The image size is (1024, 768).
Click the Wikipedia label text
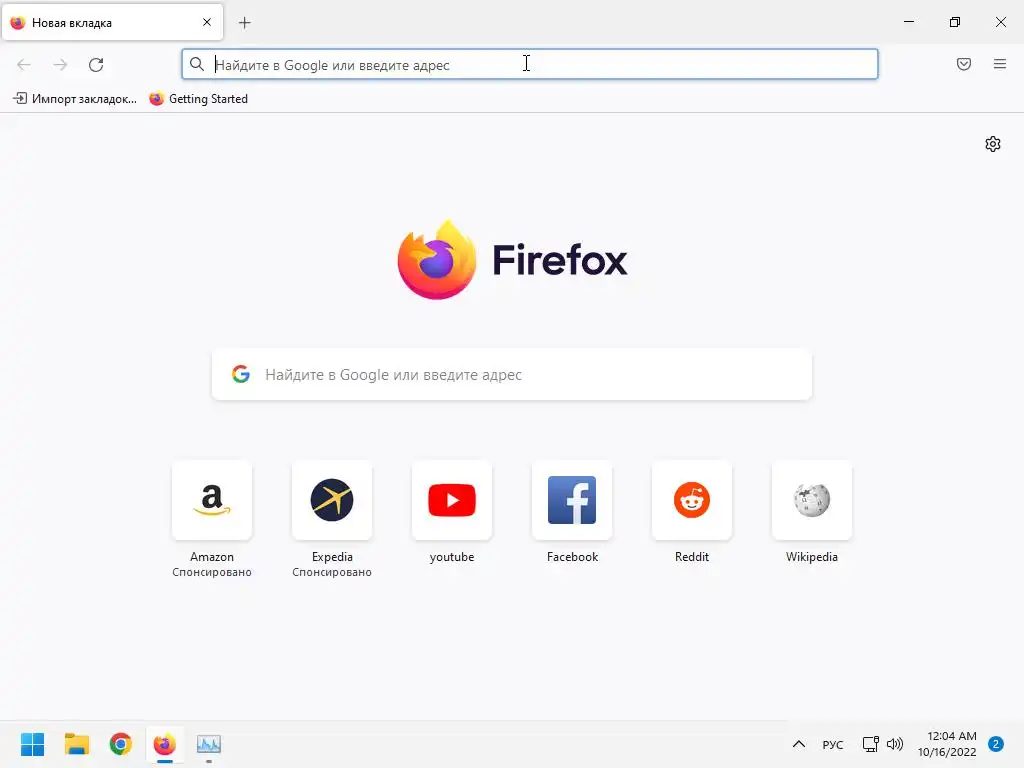click(812, 557)
